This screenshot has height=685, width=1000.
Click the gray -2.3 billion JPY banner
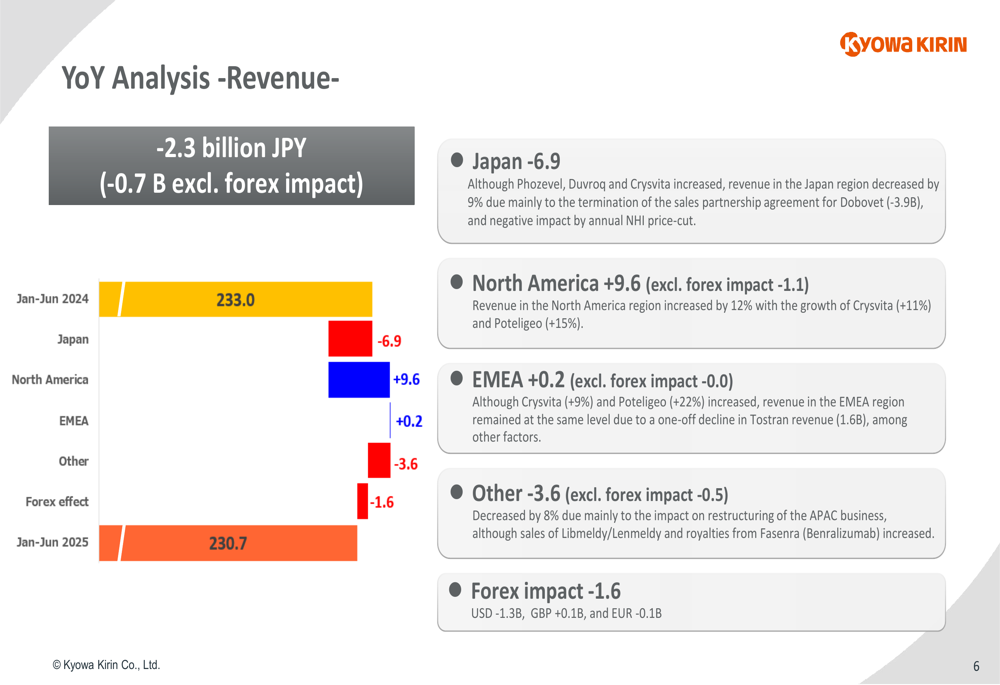point(232,166)
